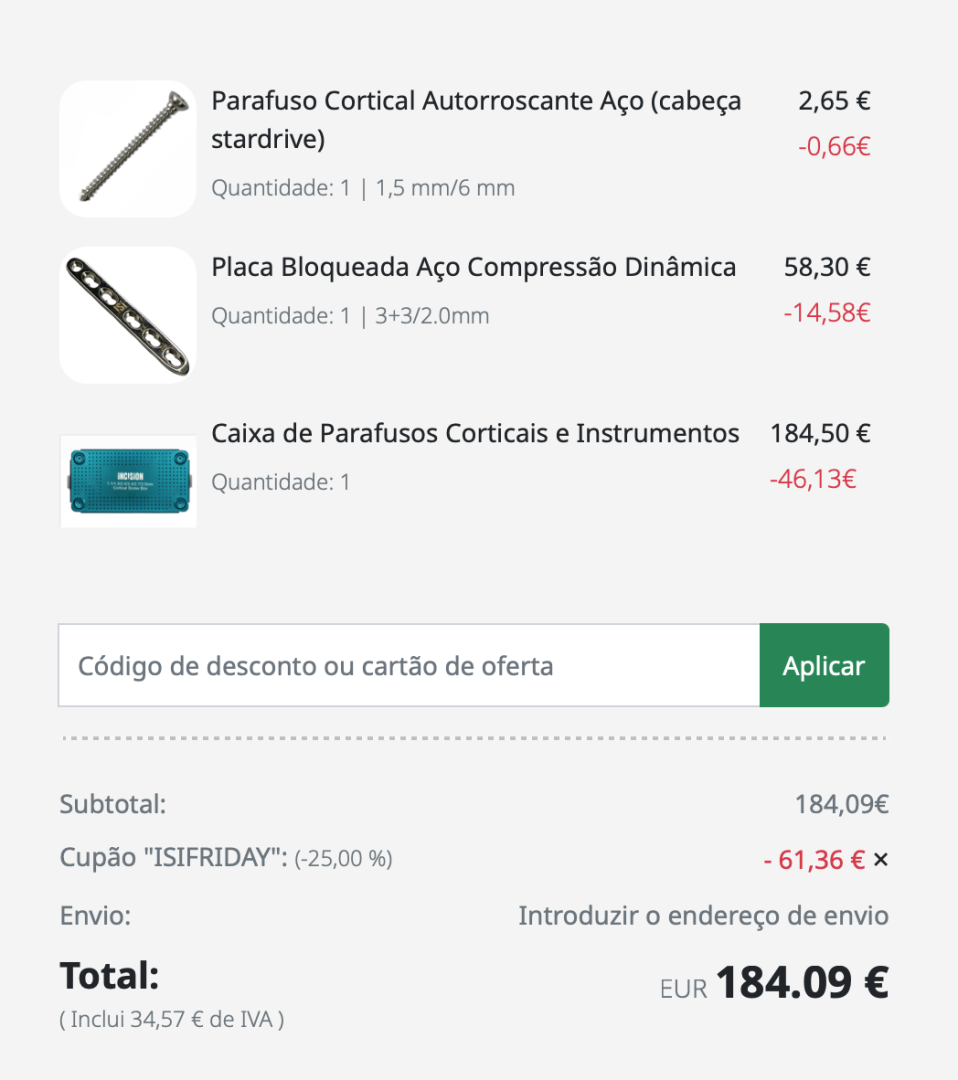Click the -14,58€ plate discount amount

[827, 313]
